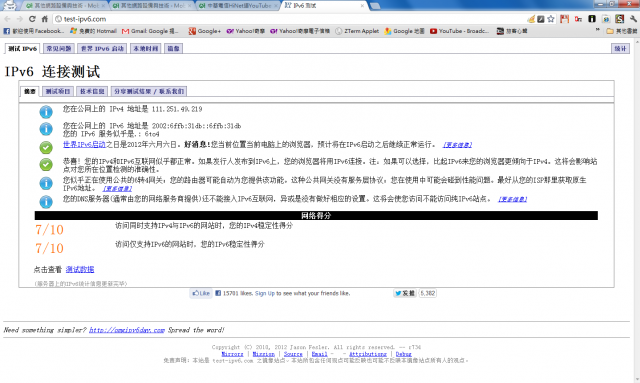This screenshot has height=383, width=640.
Task: Open the 技术信息 technical info tab
Action: coord(92,91)
